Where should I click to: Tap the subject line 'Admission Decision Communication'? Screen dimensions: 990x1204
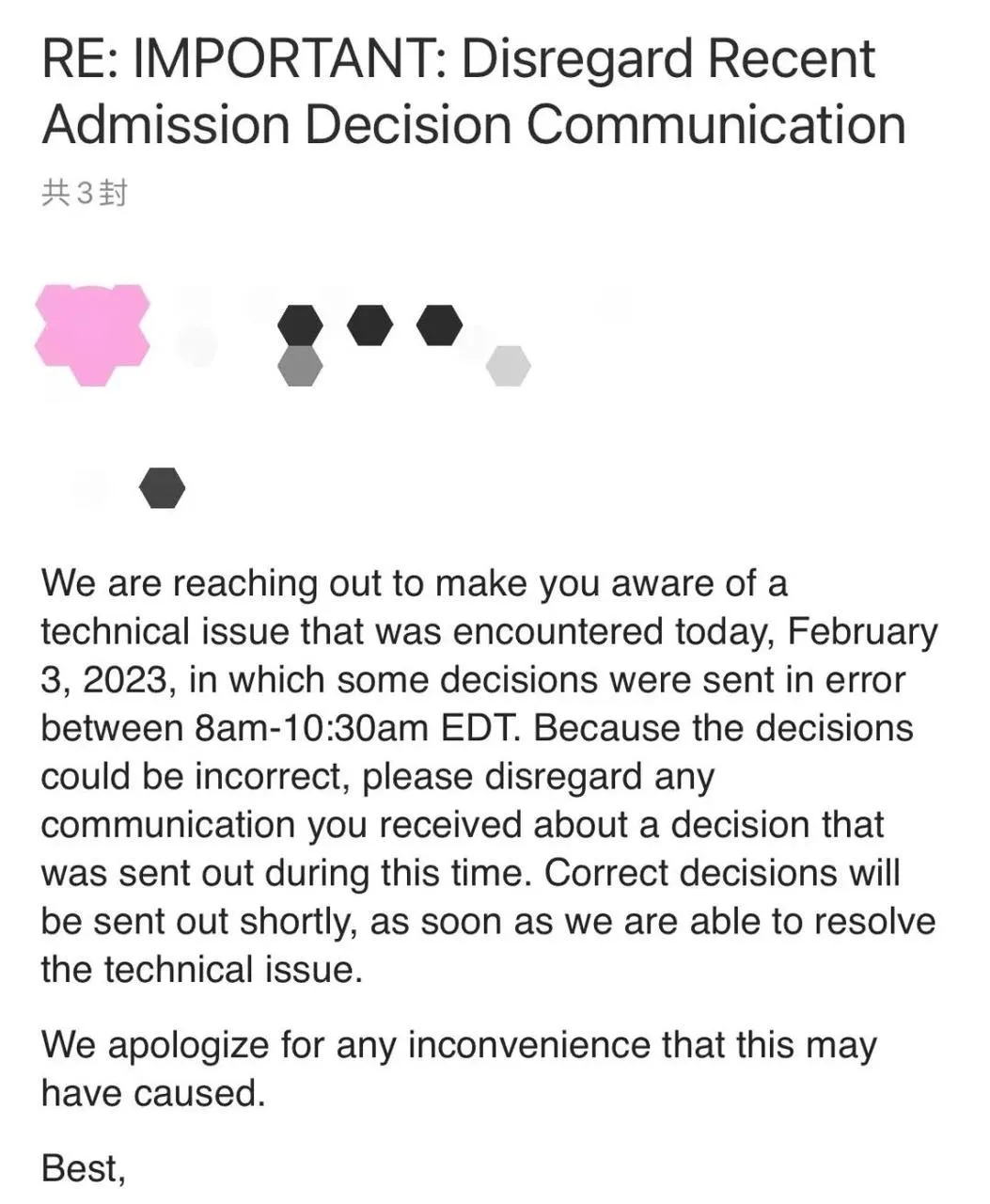[473, 125]
